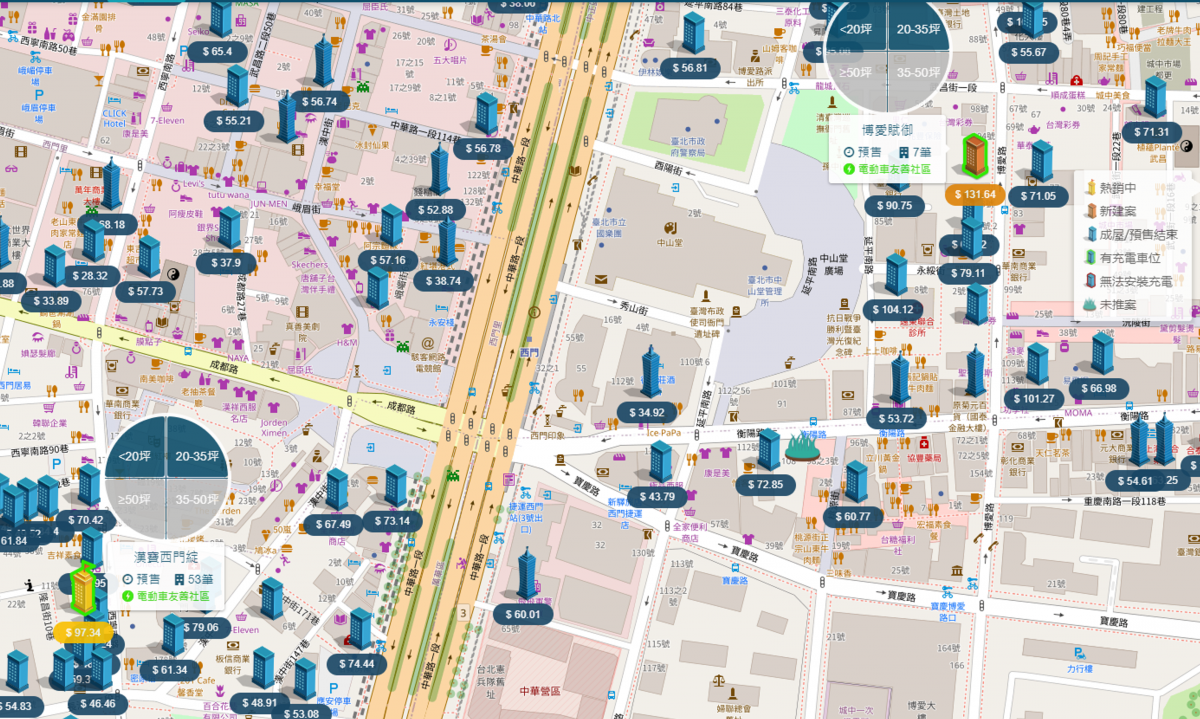The image size is (1200, 719).
Task: Open the orange $ 131.64 price label
Action: click(975, 194)
